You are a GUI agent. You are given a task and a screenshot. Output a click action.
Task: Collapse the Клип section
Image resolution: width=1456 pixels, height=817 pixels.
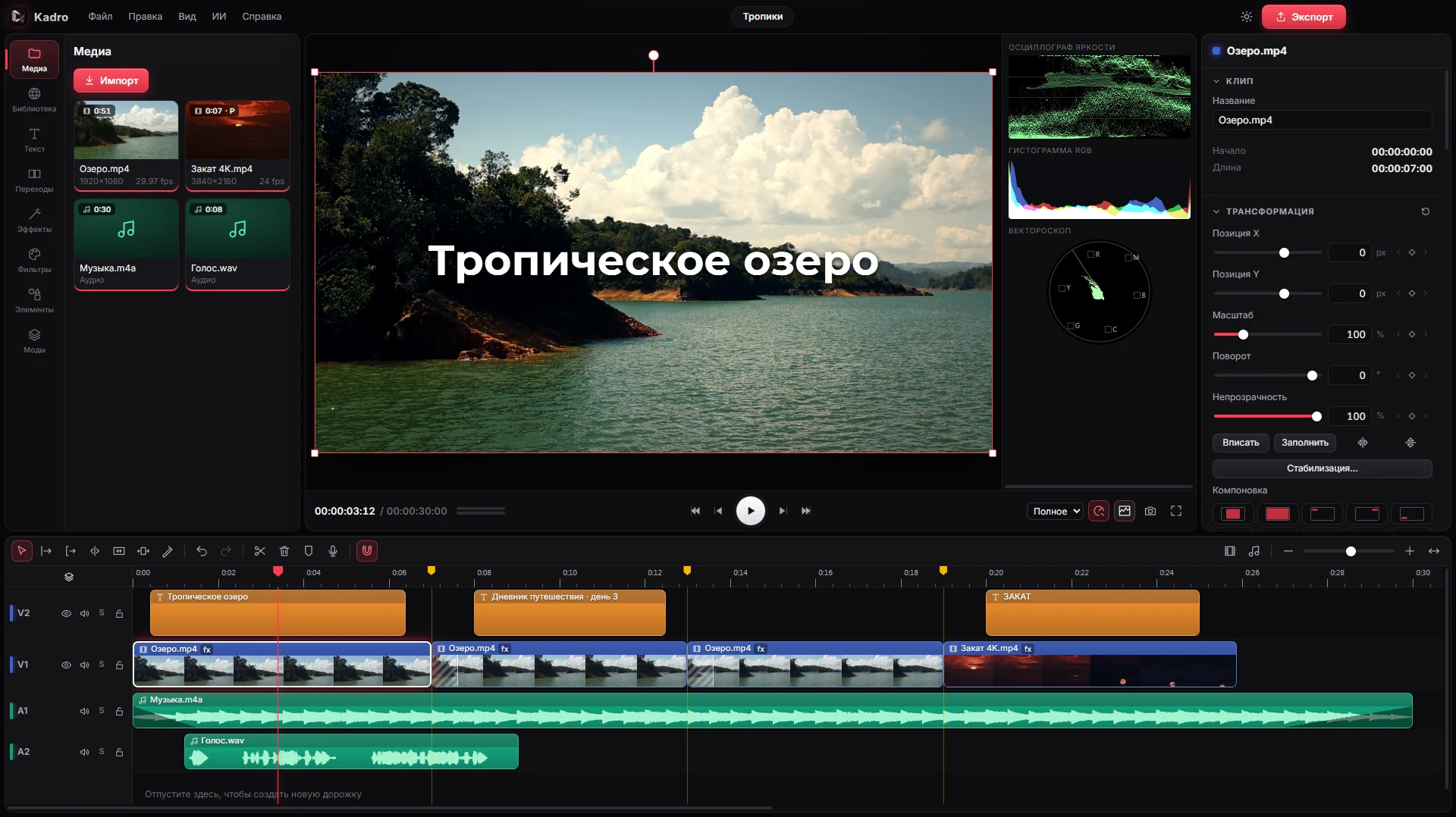click(1216, 81)
